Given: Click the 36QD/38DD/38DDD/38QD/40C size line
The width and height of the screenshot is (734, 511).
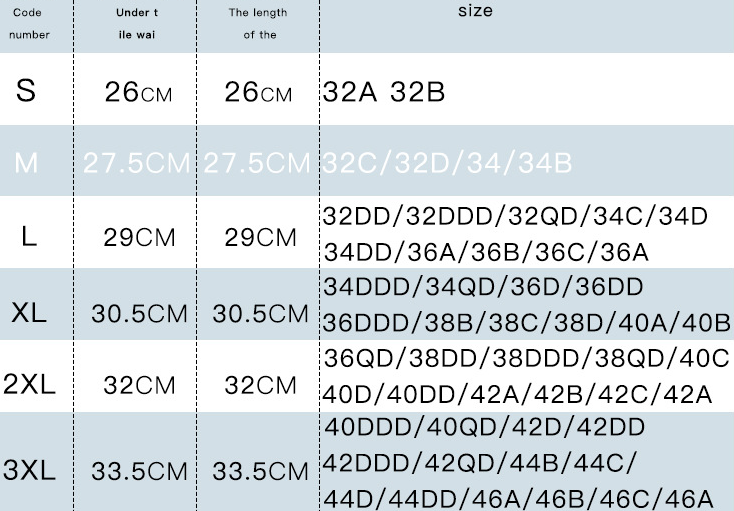Looking at the screenshot, I should [x=526, y=360].
